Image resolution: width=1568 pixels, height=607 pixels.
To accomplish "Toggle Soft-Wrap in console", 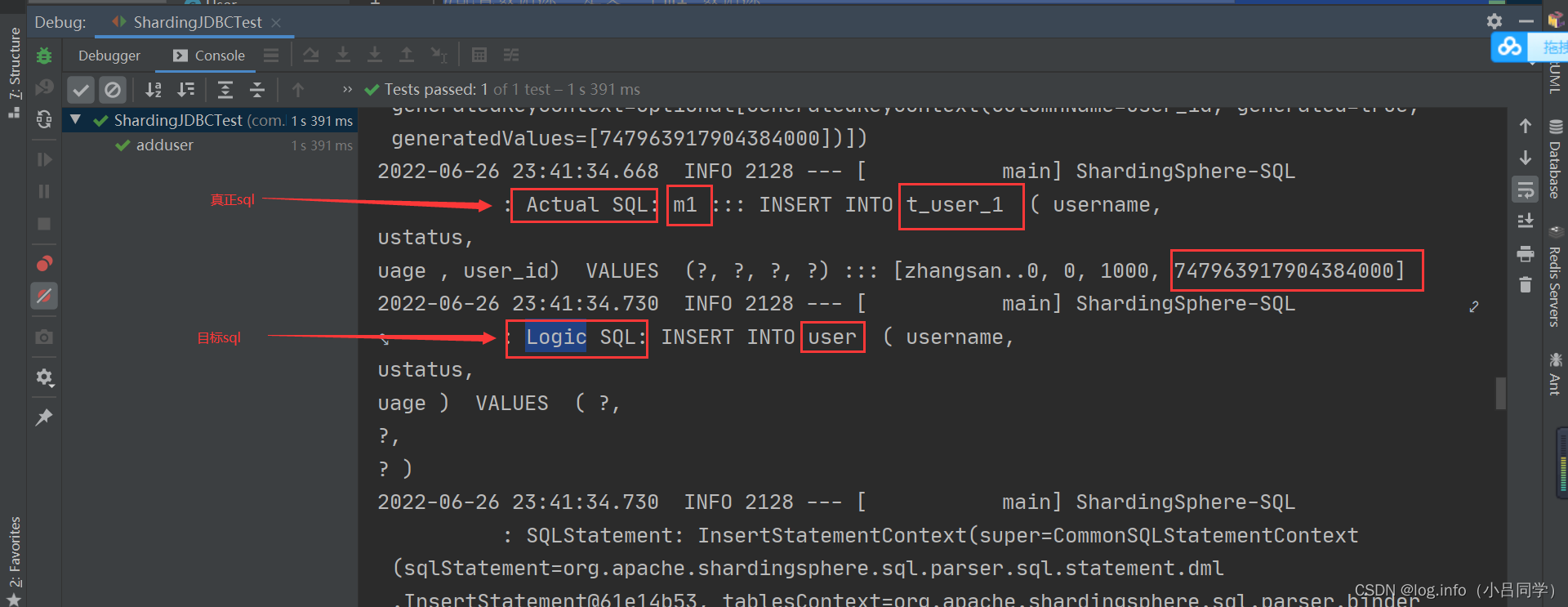I will [1526, 190].
